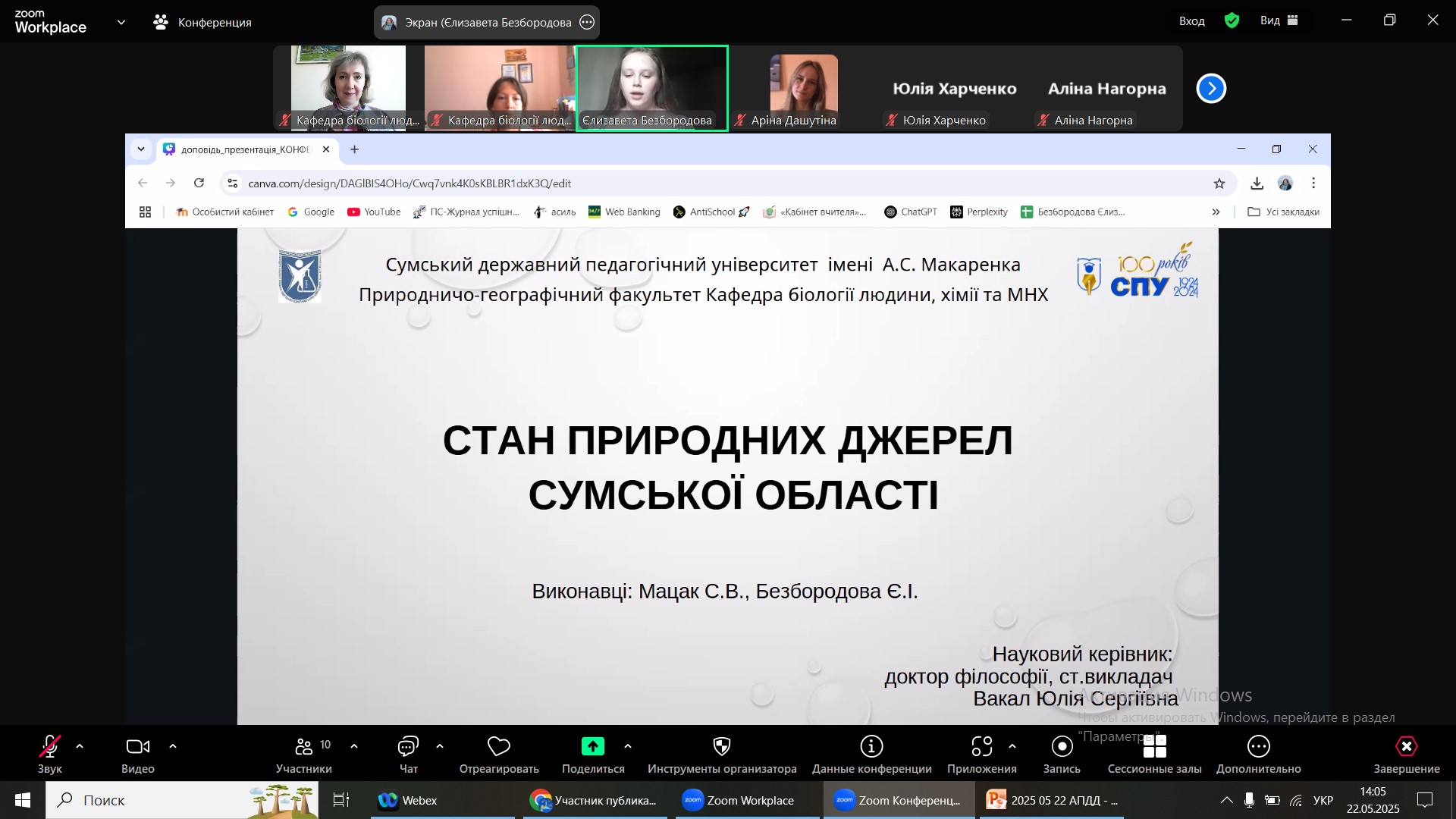Click the React heart icon
The height and width of the screenshot is (819, 1456).
(x=498, y=748)
